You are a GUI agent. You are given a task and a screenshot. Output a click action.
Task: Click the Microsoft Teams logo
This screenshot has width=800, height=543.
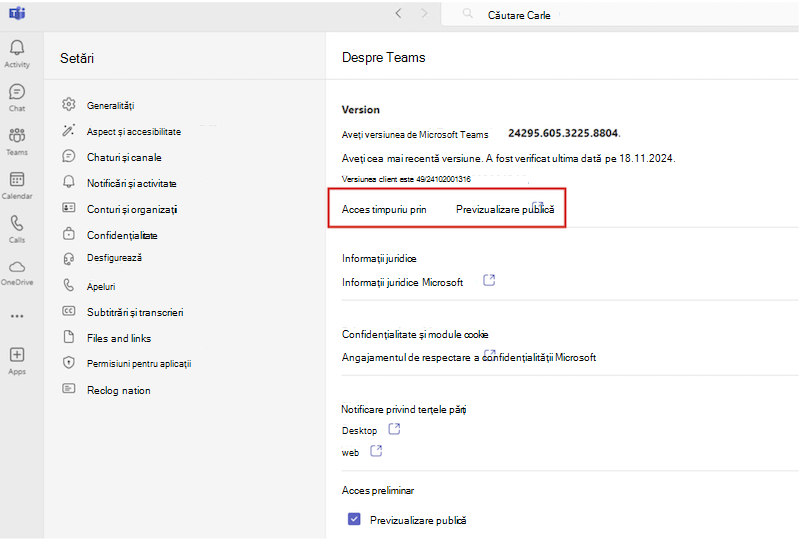coord(17,13)
